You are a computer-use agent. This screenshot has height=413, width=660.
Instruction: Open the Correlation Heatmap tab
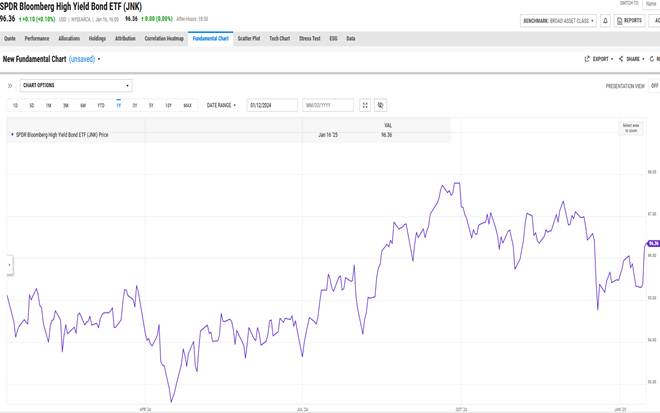[164, 38]
